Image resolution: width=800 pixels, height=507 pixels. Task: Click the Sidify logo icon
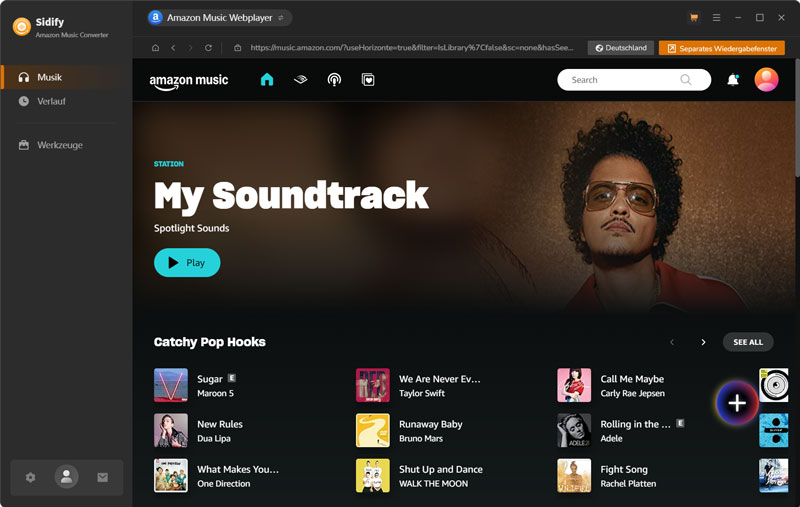(21, 26)
